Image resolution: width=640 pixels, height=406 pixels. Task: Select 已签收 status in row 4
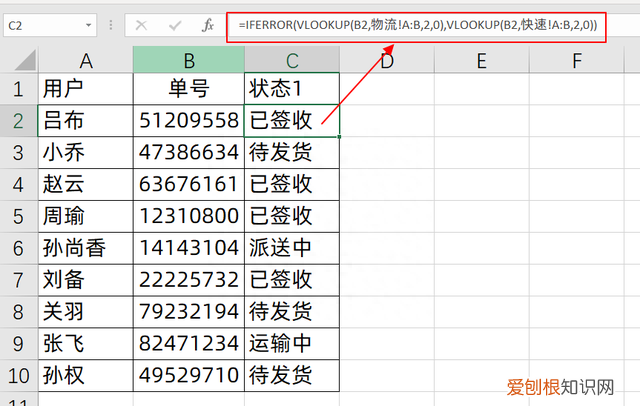click(292, 184)
